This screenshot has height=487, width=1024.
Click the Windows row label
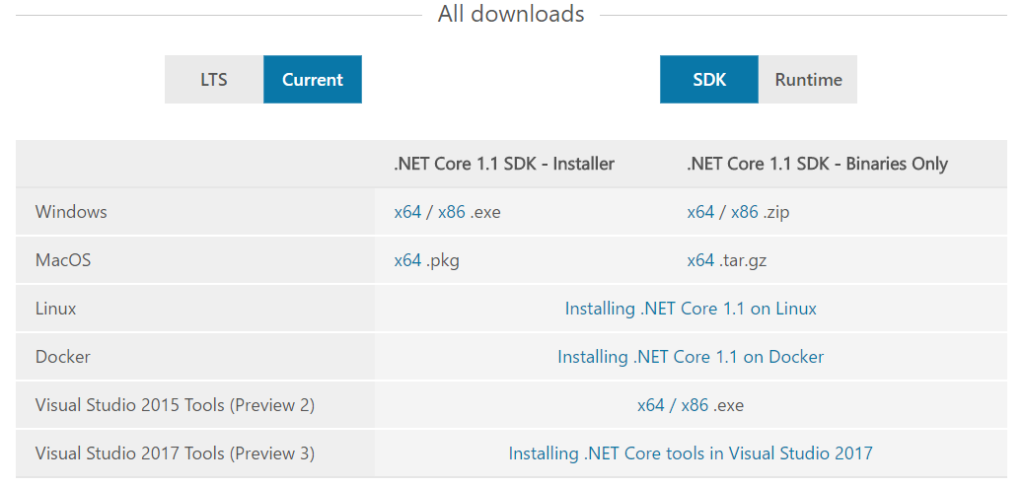(71, 212)
